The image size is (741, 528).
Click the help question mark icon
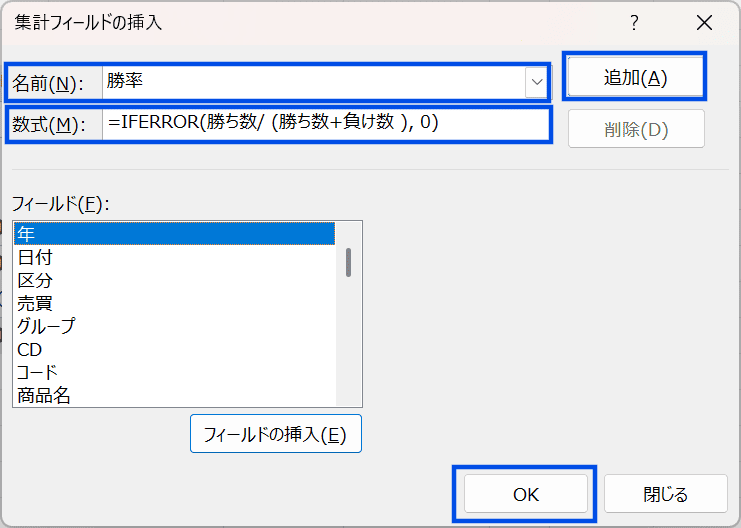click(x=634, y=23)
